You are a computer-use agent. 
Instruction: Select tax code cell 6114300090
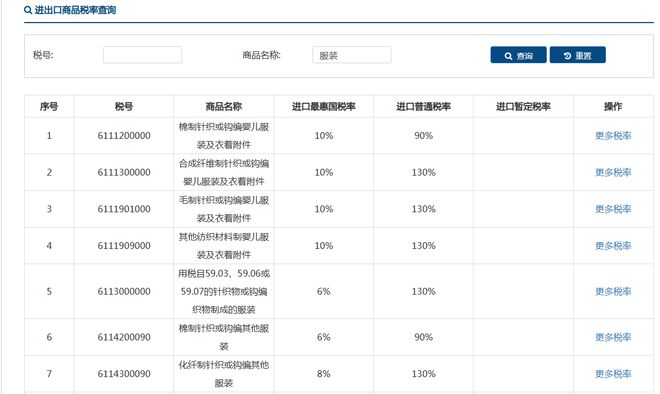pos(124,373)
